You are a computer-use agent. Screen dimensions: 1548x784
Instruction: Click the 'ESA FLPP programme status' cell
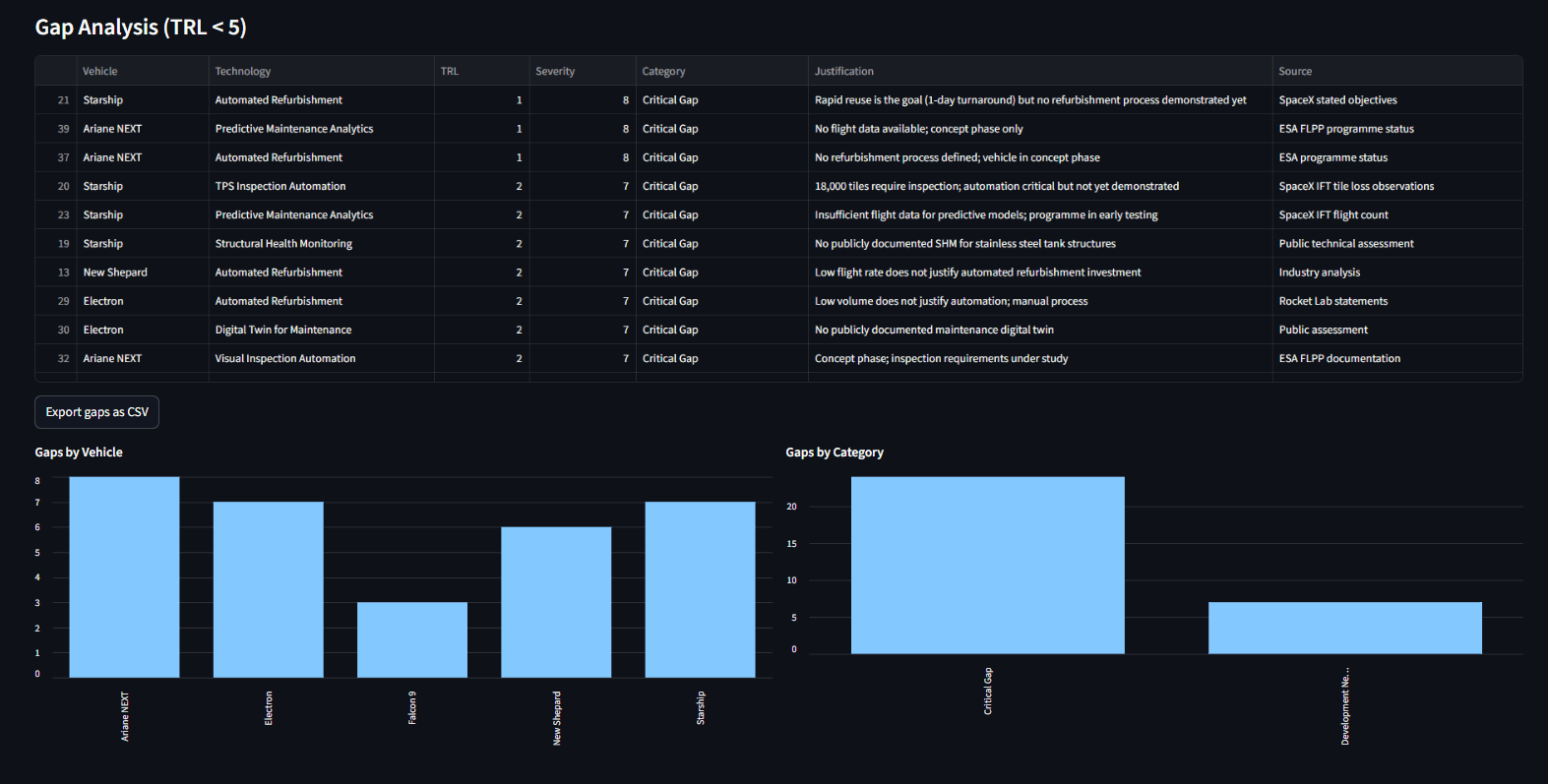point(1397,129)
